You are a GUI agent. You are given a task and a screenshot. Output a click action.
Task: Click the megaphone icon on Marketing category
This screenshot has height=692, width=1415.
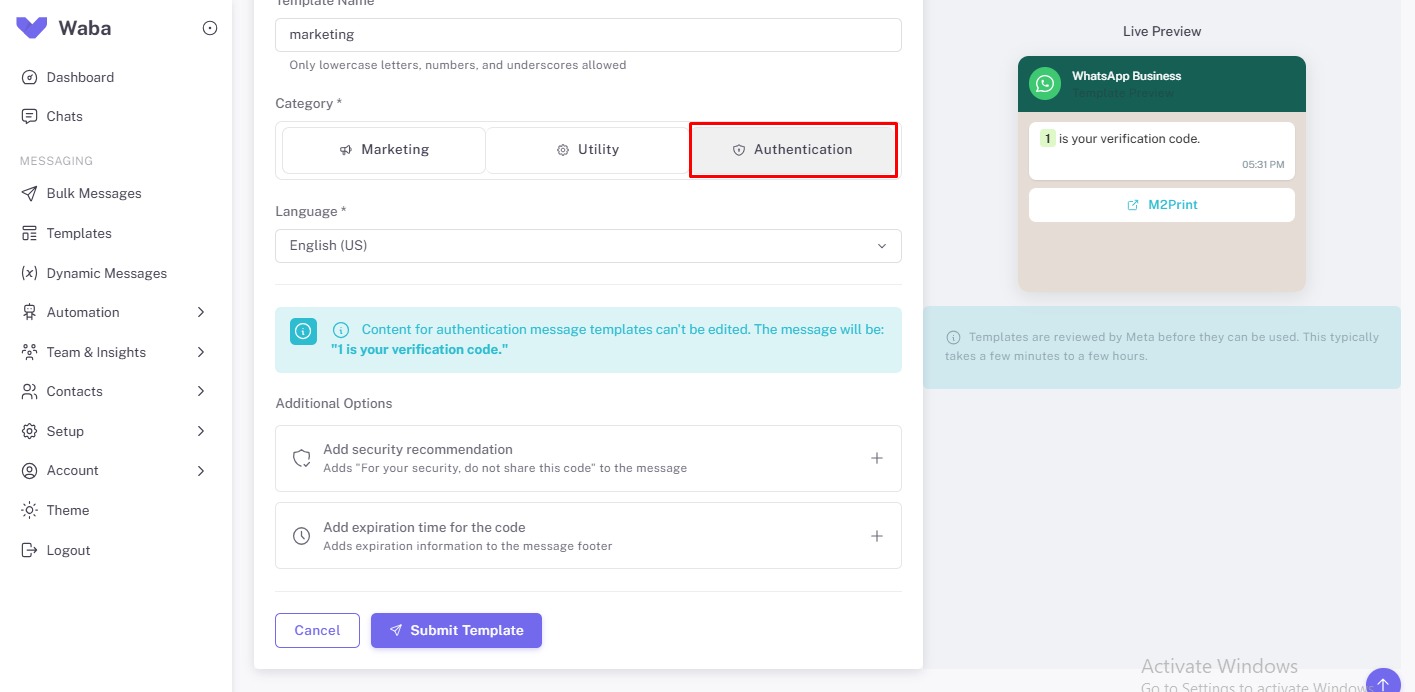[x=344, y=149]
